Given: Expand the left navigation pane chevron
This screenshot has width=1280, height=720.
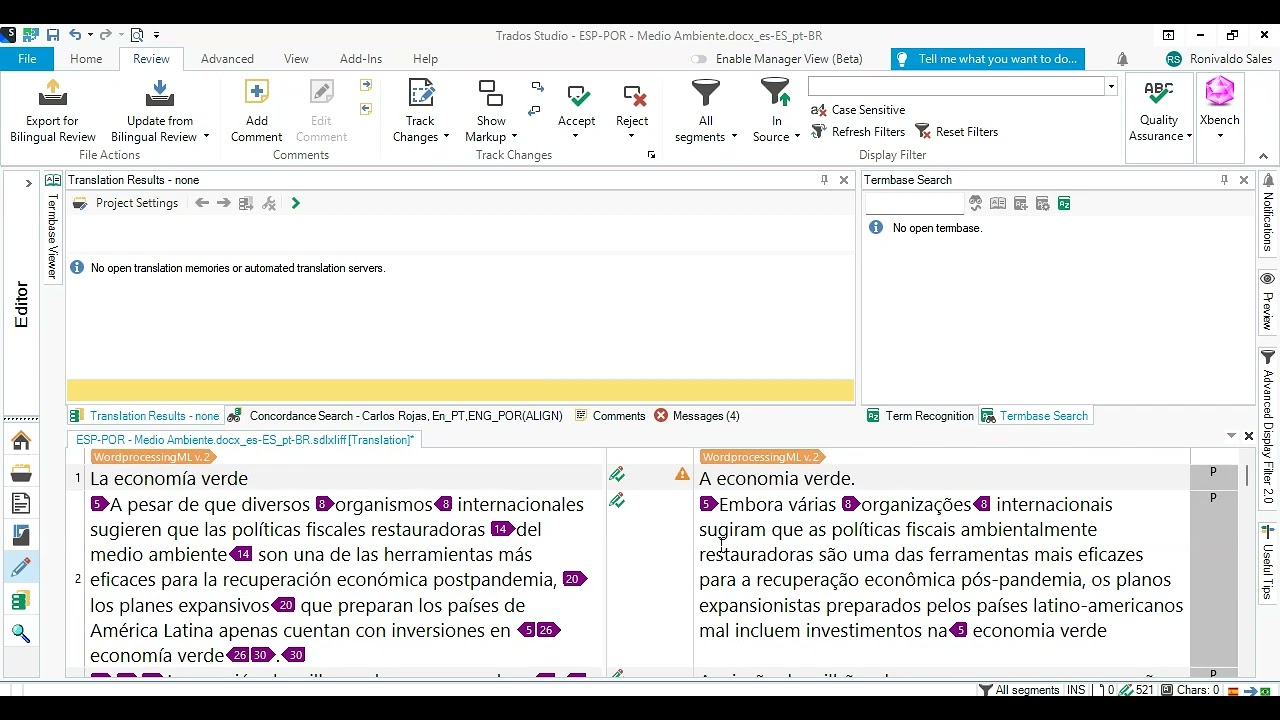Looking at the screenshot, I should tap(30, 183).
